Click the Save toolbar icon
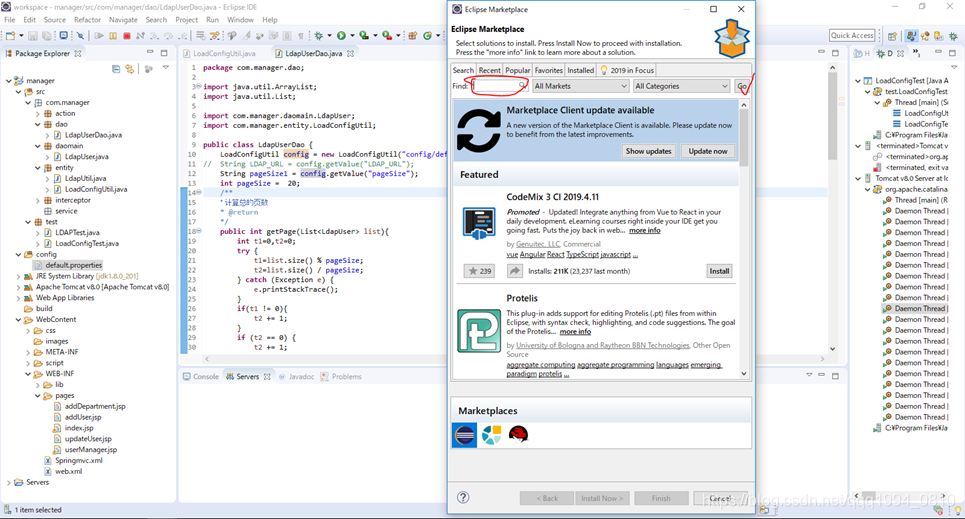Viewport: 965px width, 519px height. [33, 36]
